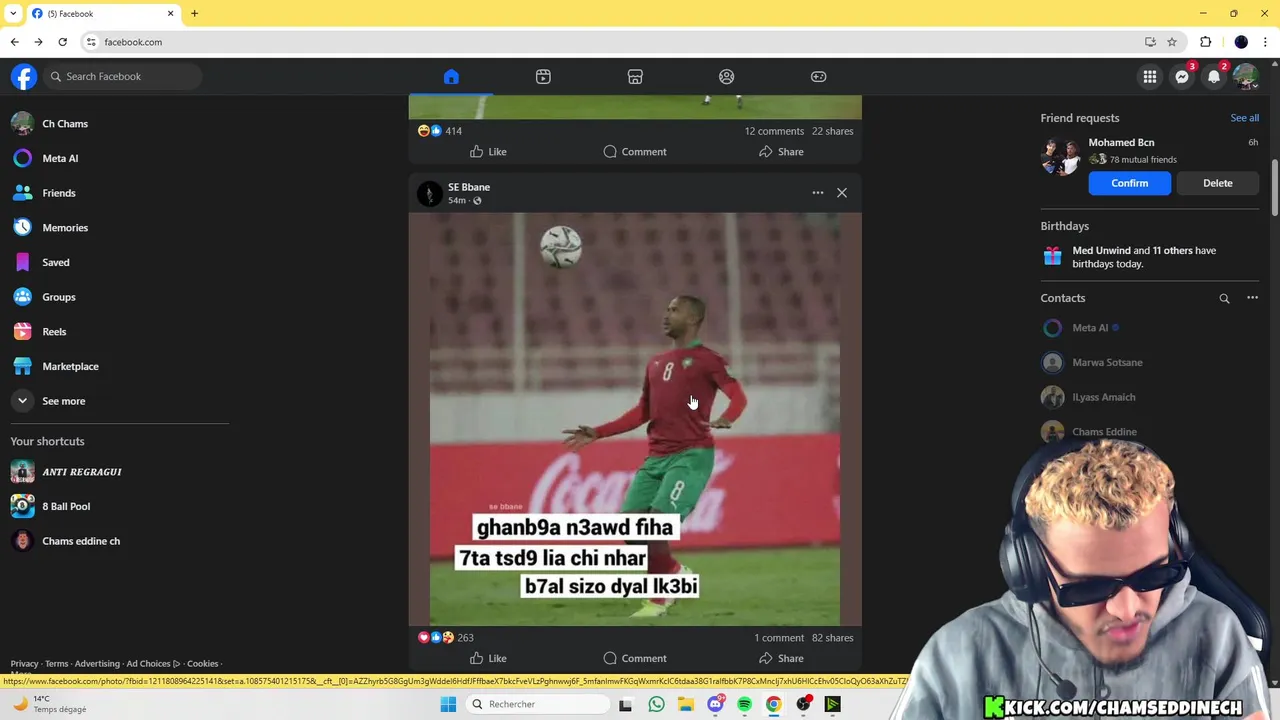See all friend requests
The image size is (1280, 720).
[1245, 118]
